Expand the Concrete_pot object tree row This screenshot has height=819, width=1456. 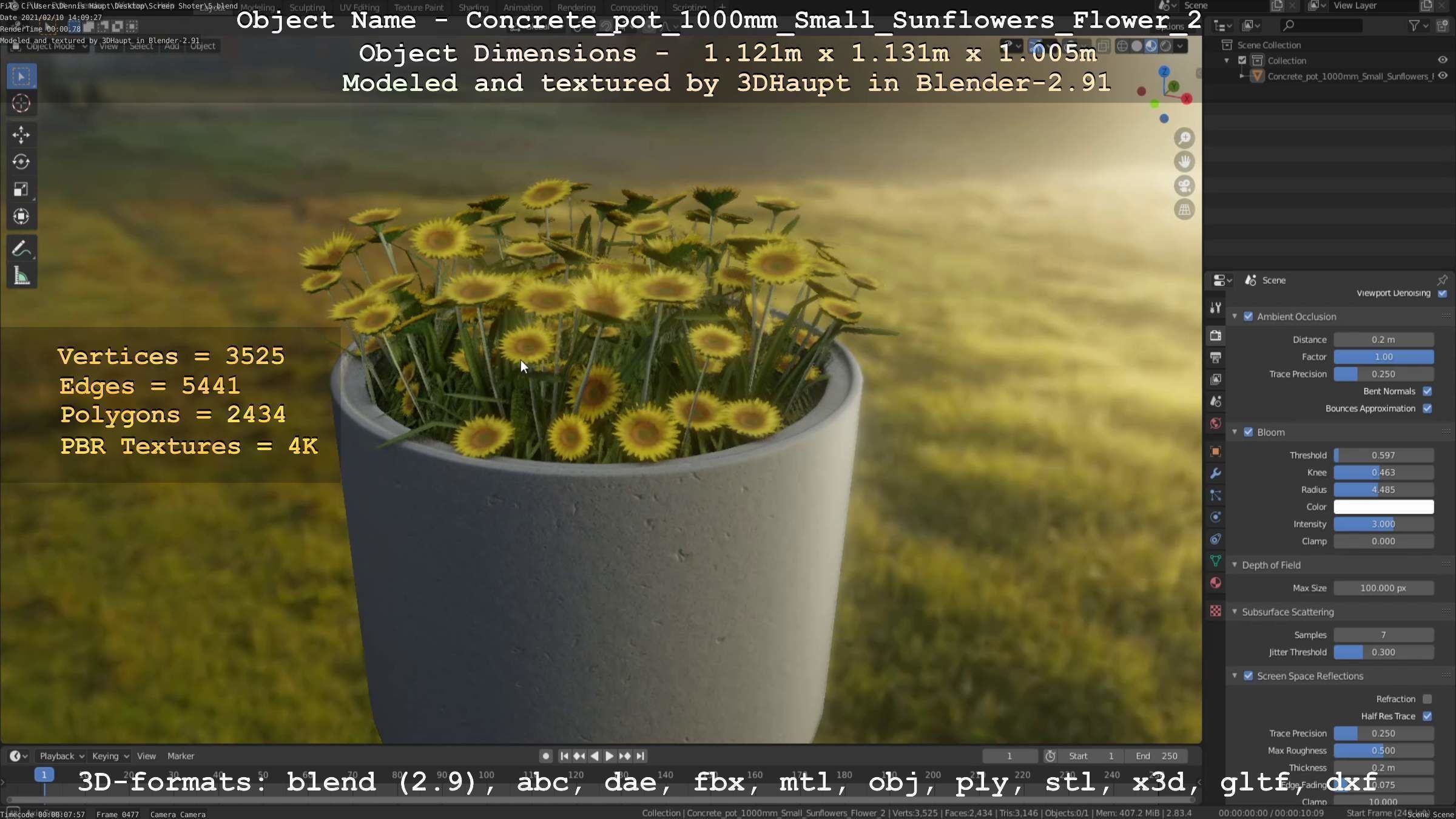click(x=1242, y=76)
